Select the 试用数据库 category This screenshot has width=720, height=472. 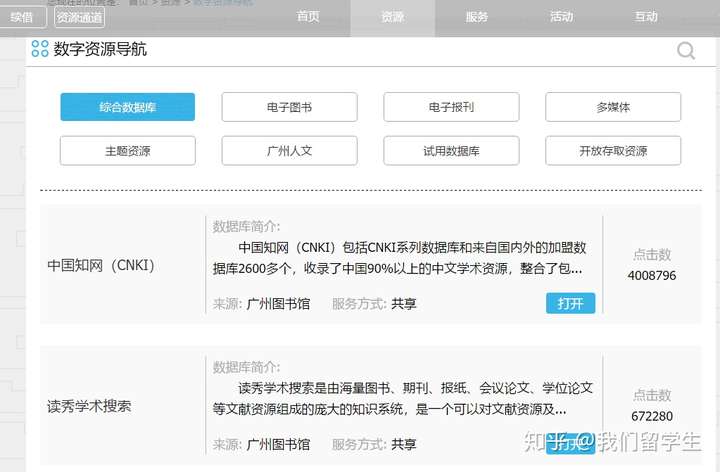(451, 151)
